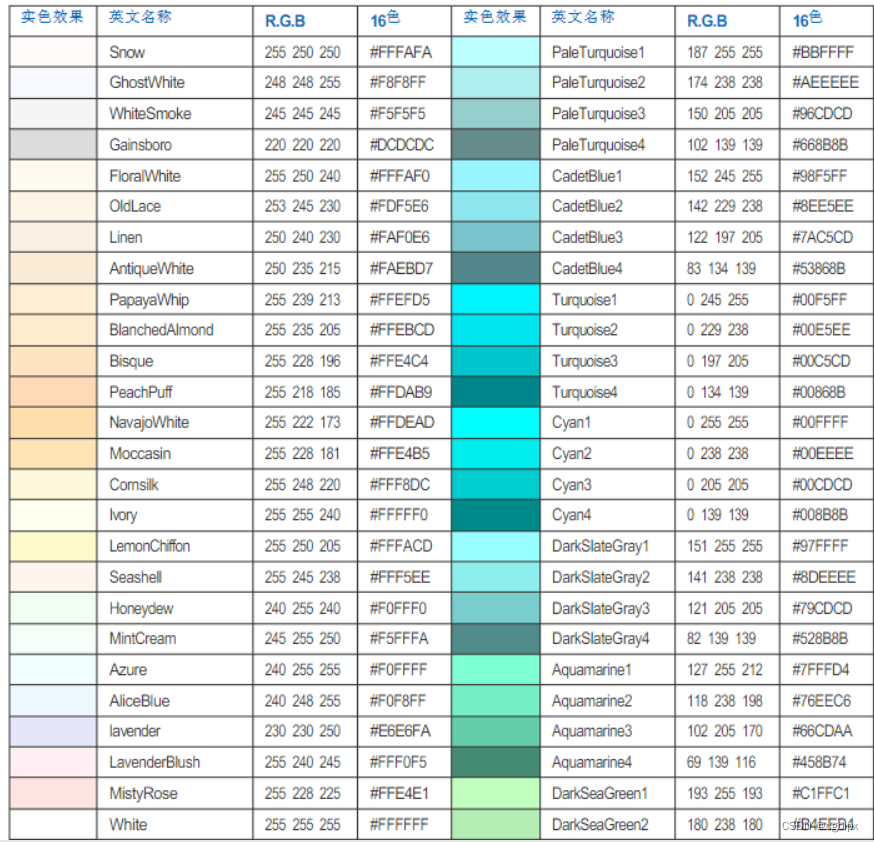Click the hex code #FFF8DC
Screen dimensions: 874x842
click(x=400, y=485)
